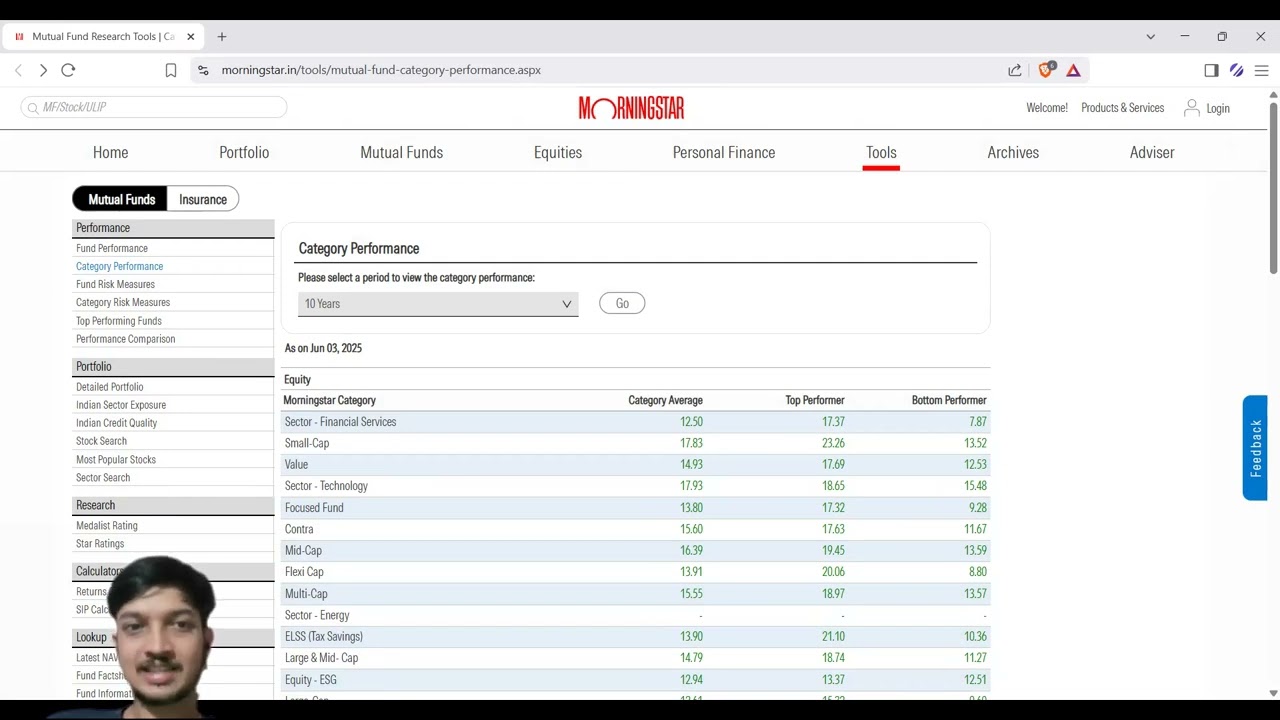Viewport: 1280px width, 720px height.
Task: Click the Login link
Action: click(x=1218, y=108)
